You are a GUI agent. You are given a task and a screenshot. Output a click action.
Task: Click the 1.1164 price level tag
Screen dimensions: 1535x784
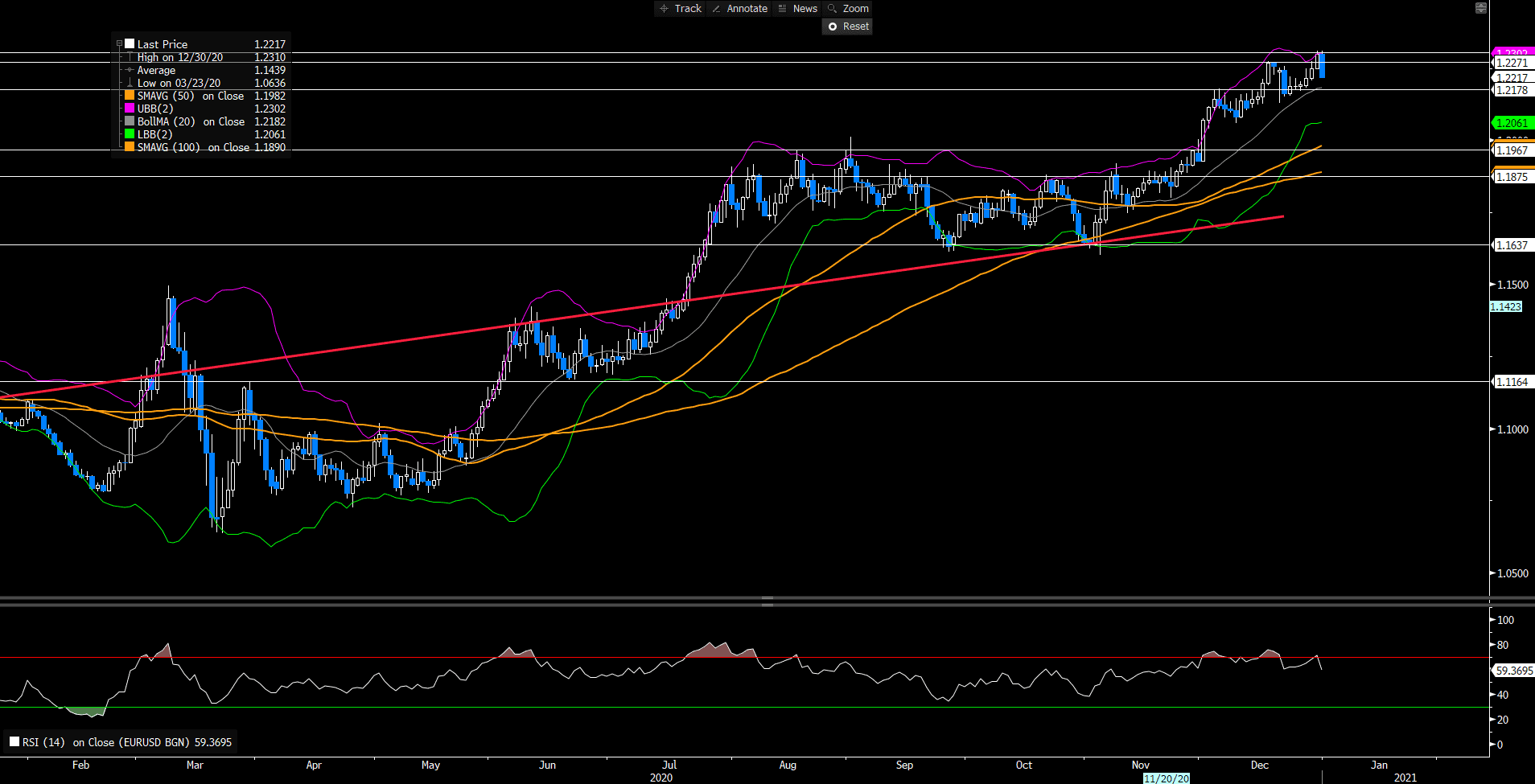coord(1512,382)
